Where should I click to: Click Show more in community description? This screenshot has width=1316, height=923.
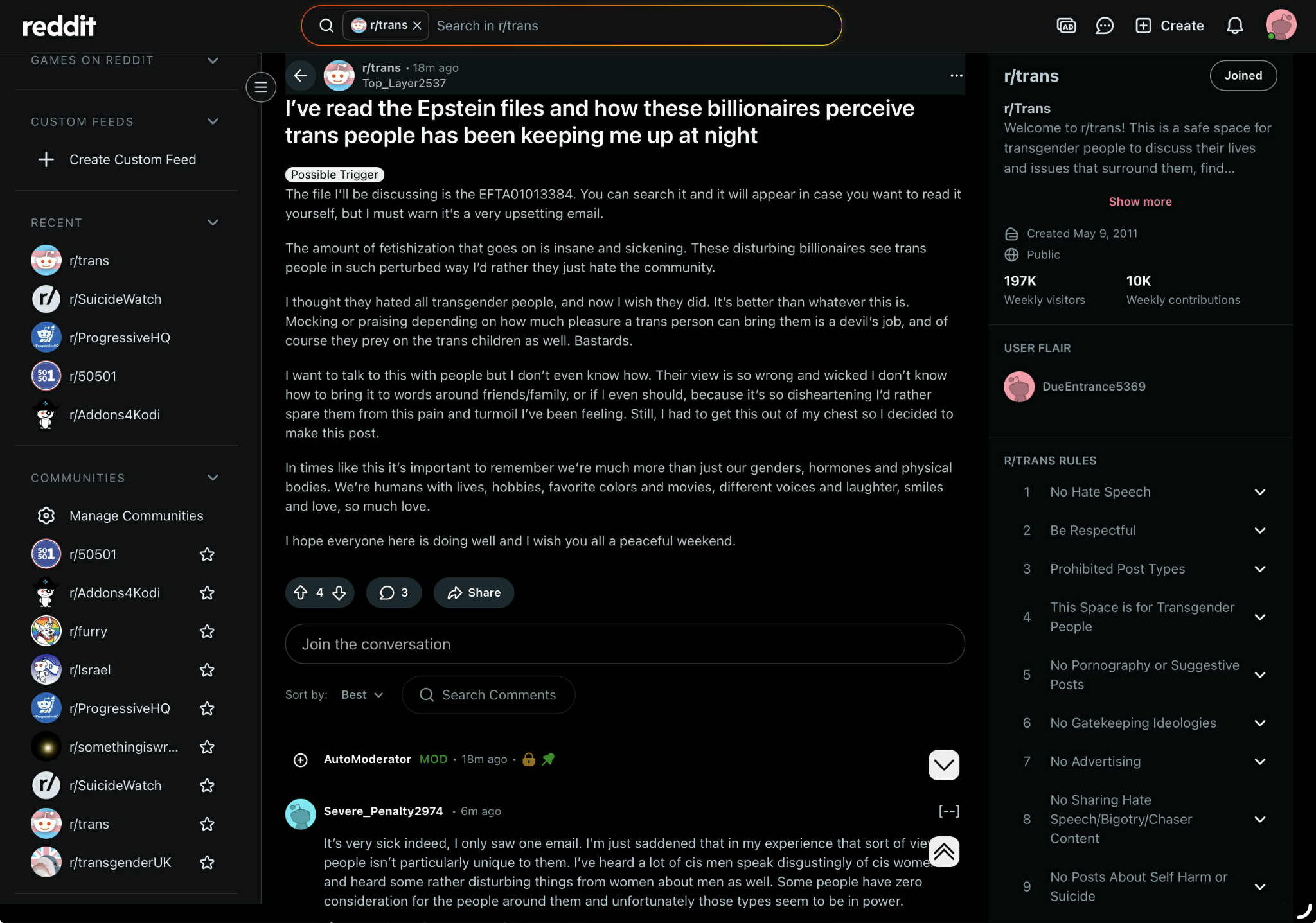click(1140, 202)
